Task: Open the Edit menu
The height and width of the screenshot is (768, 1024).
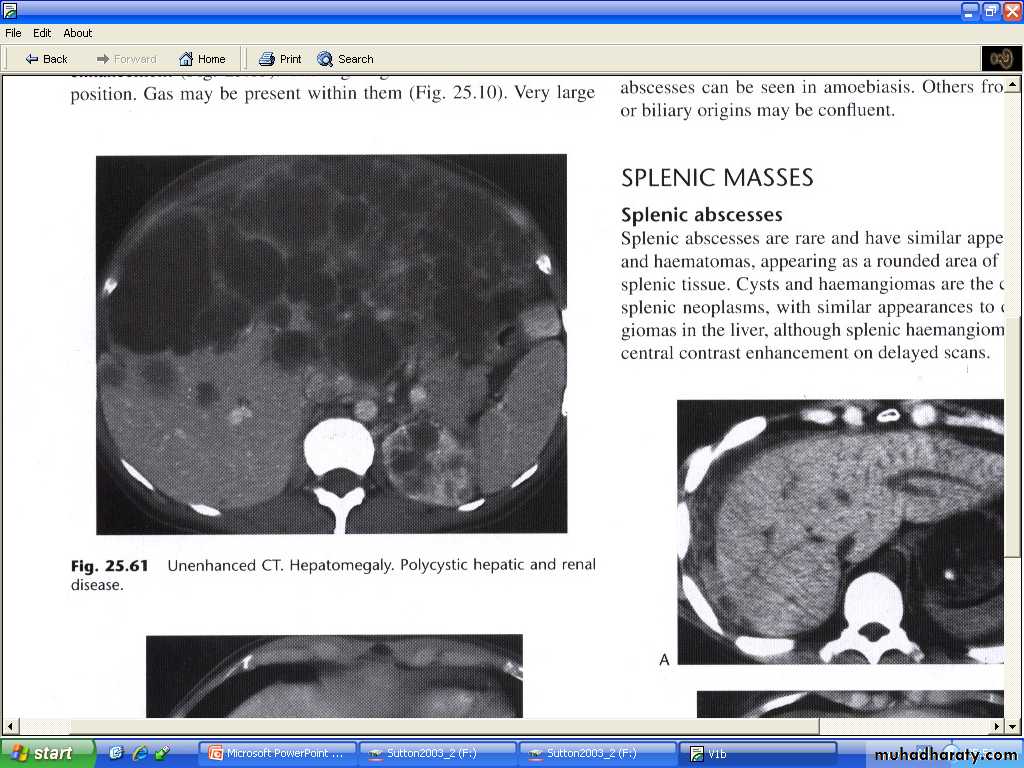Action: (x=42, y=33)
